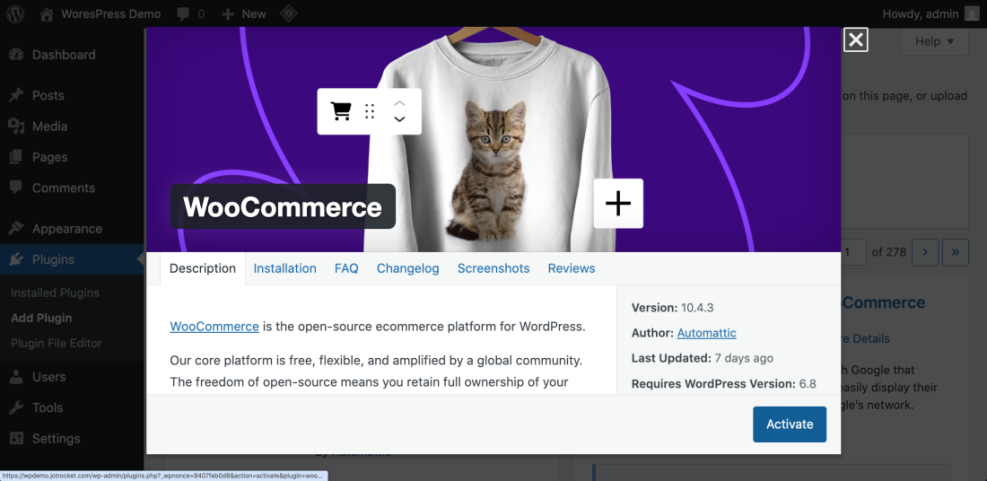Click the diamond-shaped icon in admin bar
The width and height of the screenshot is (987, 481).
(288, 13)
